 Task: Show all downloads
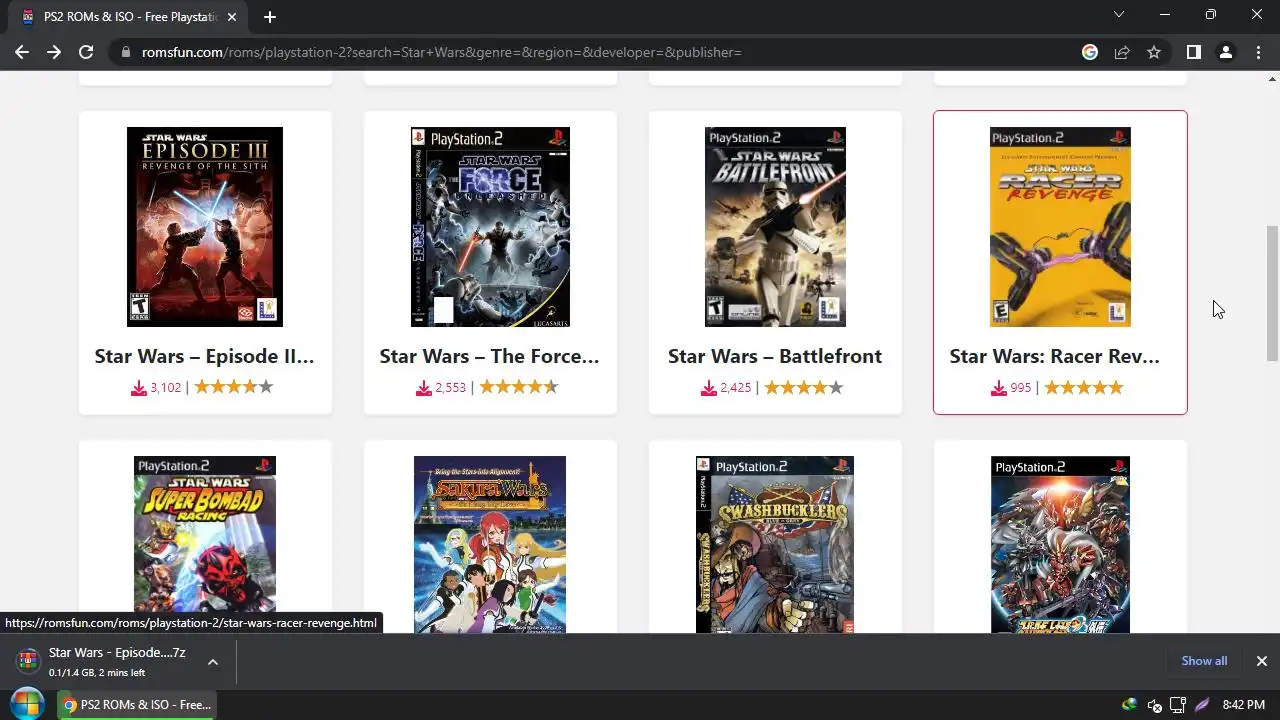click(1204, 661)
